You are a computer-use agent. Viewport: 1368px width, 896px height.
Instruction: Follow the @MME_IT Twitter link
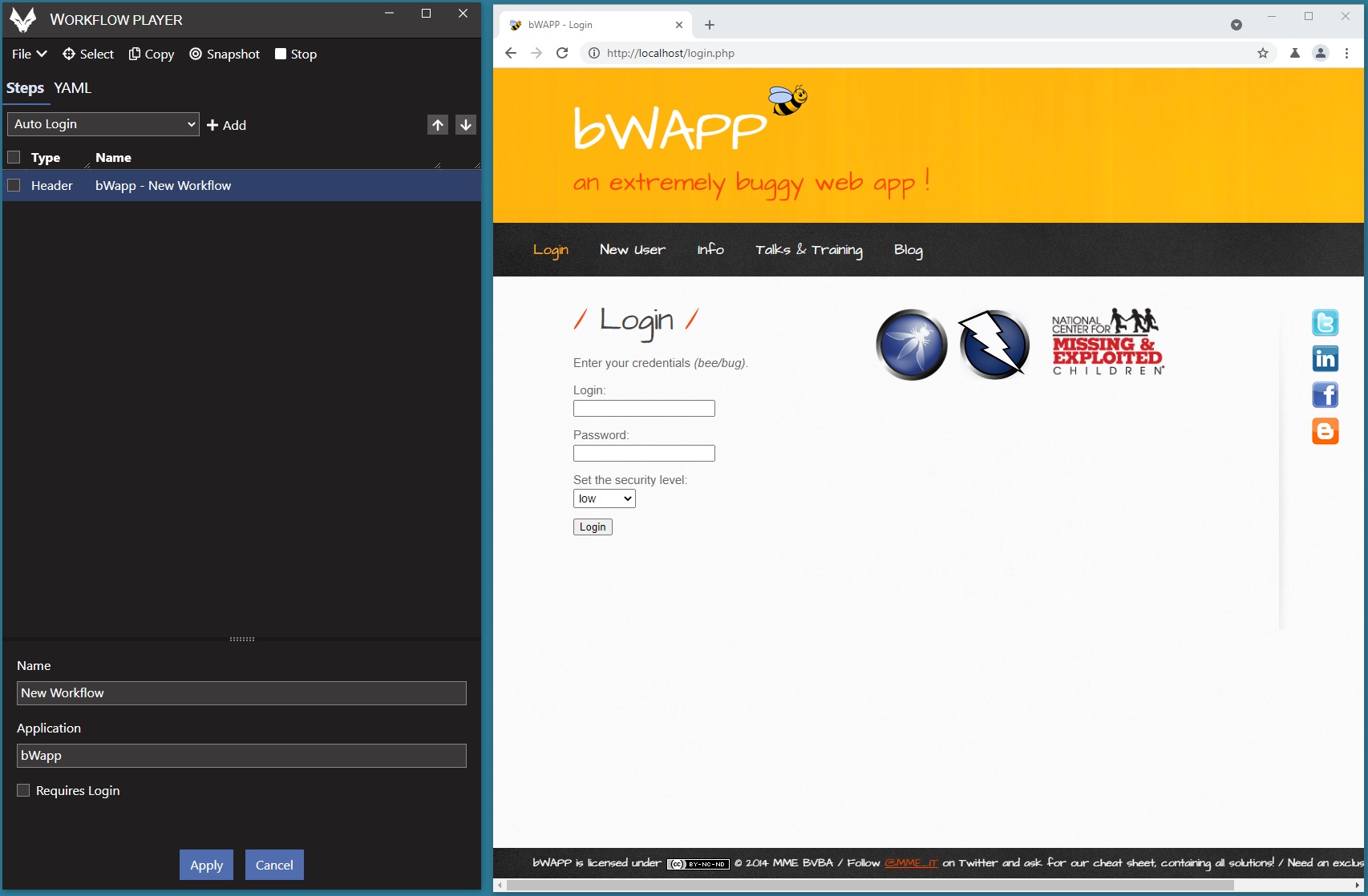click(x=911, y=863)
